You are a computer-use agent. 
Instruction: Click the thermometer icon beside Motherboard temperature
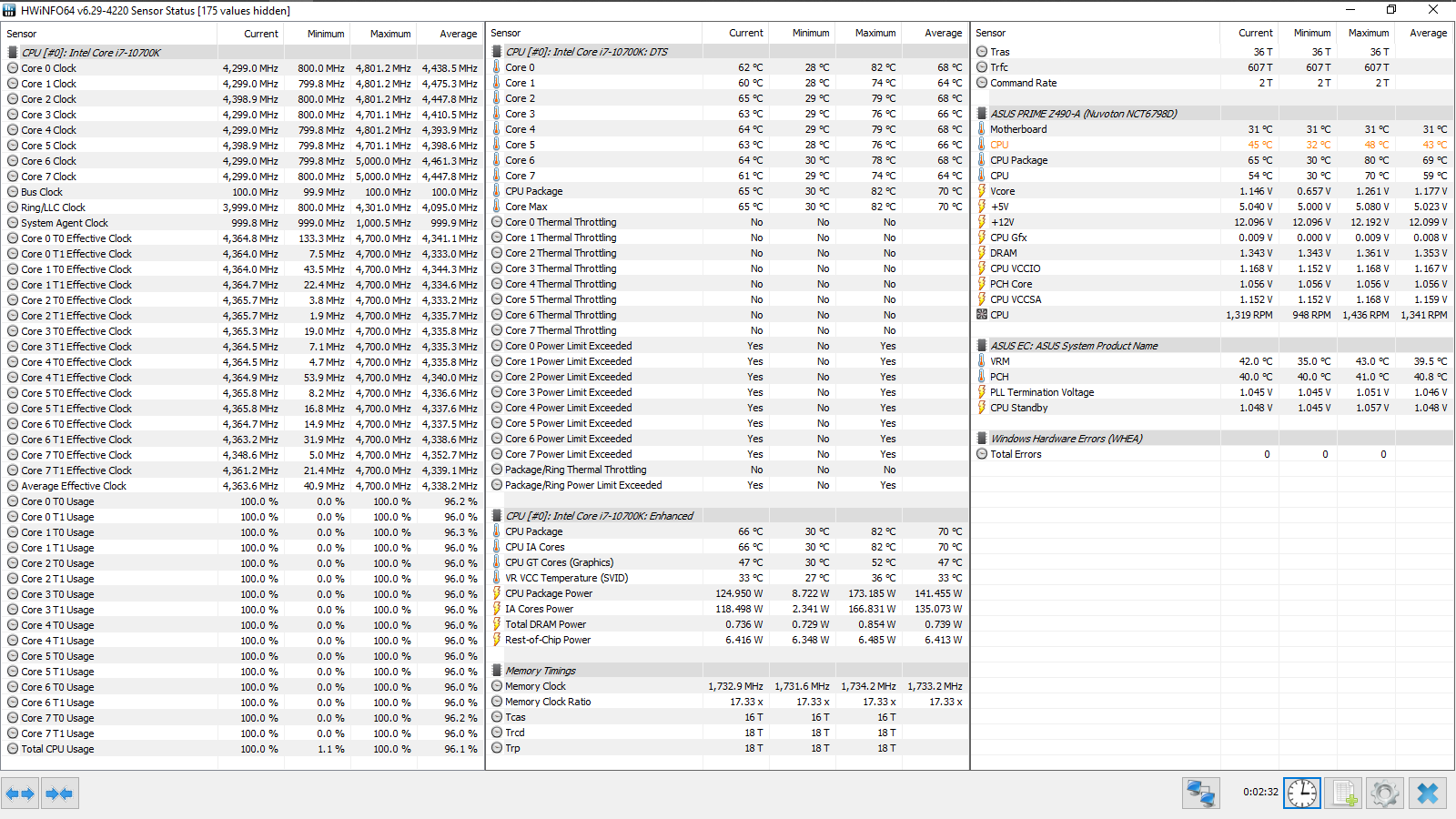tap(982, 129)
